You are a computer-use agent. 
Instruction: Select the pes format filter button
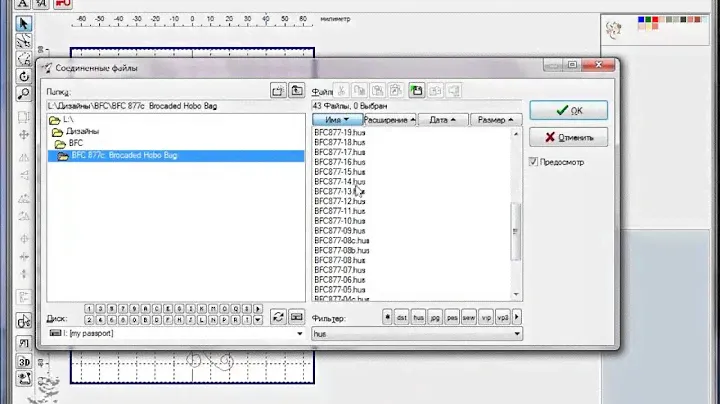pyautogui.click(x=452, y=317)
